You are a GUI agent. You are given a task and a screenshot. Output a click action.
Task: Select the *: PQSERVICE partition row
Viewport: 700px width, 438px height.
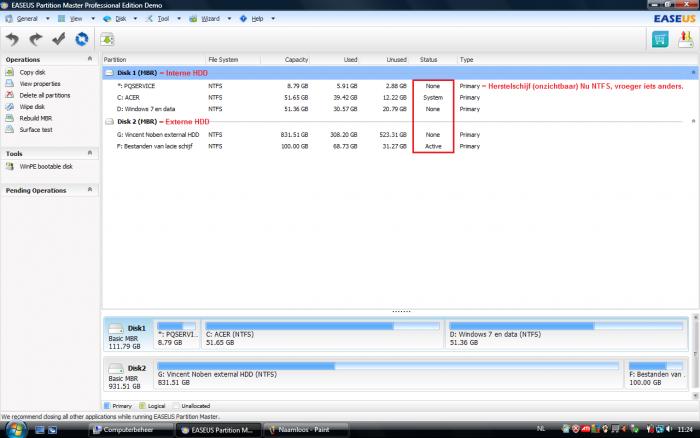[x=400, y=86]
